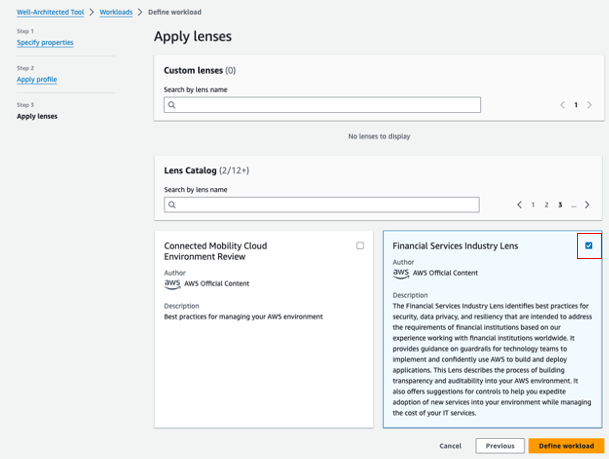This screenshot has height=459, width=609.
Task: Check the Connected Mobility Cloud Environment Review checkbox
Action: tap(360, 245)
